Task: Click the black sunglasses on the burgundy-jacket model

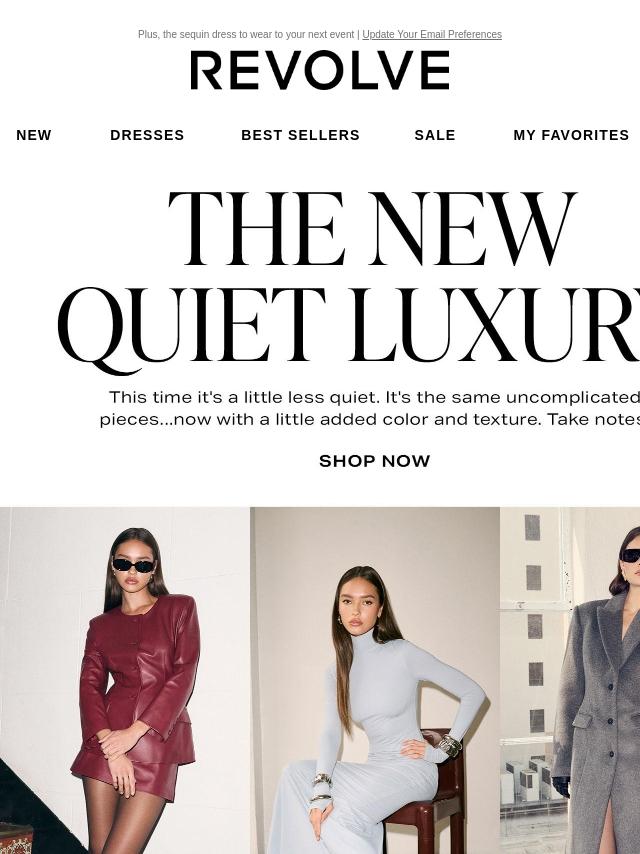Action: [x=133, y=566]
